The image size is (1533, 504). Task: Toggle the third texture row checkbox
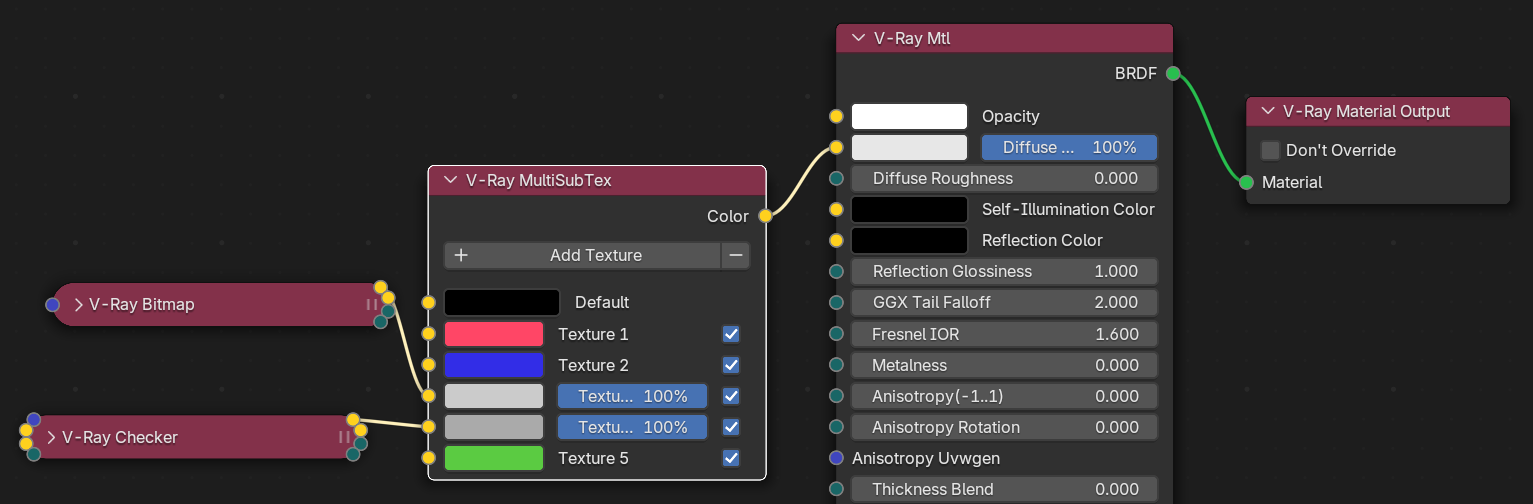tap(731, 396)
